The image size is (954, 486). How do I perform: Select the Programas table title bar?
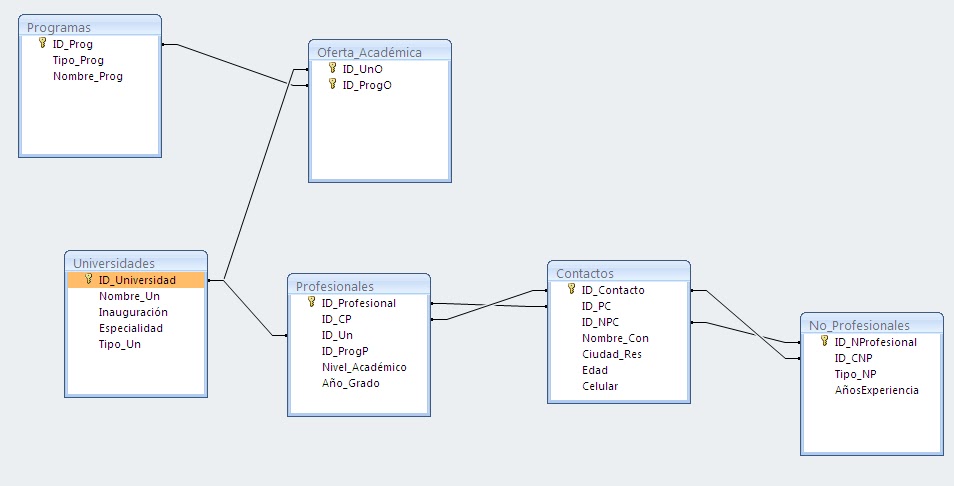(90, 27)
